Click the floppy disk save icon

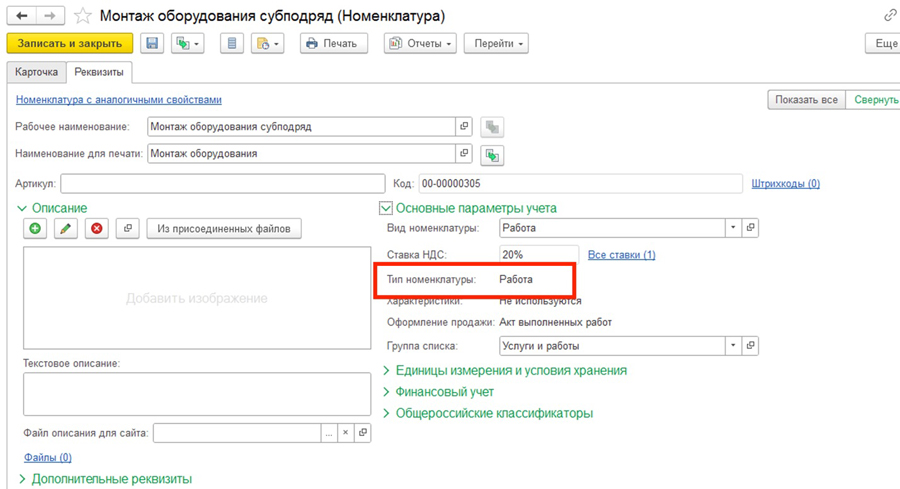152,44
